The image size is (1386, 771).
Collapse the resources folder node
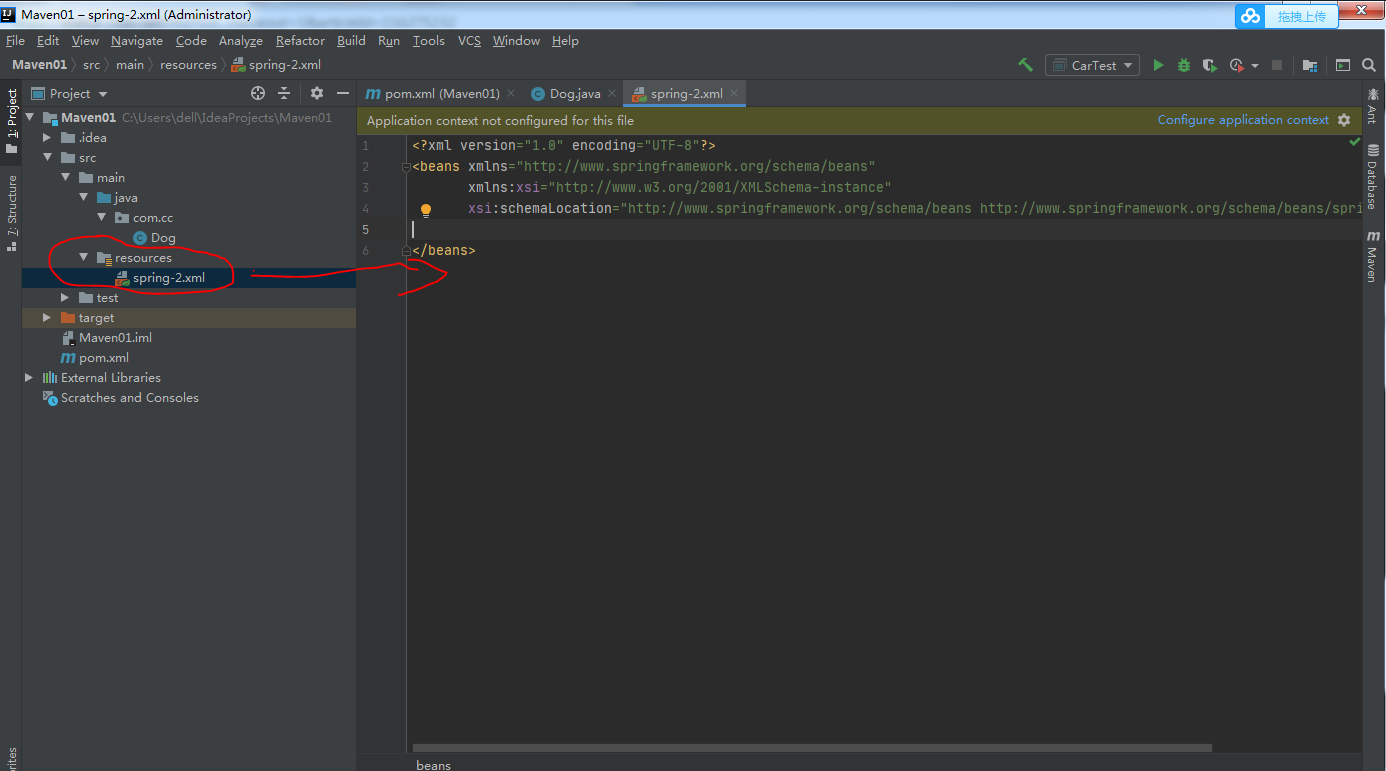tap(83, 258)
